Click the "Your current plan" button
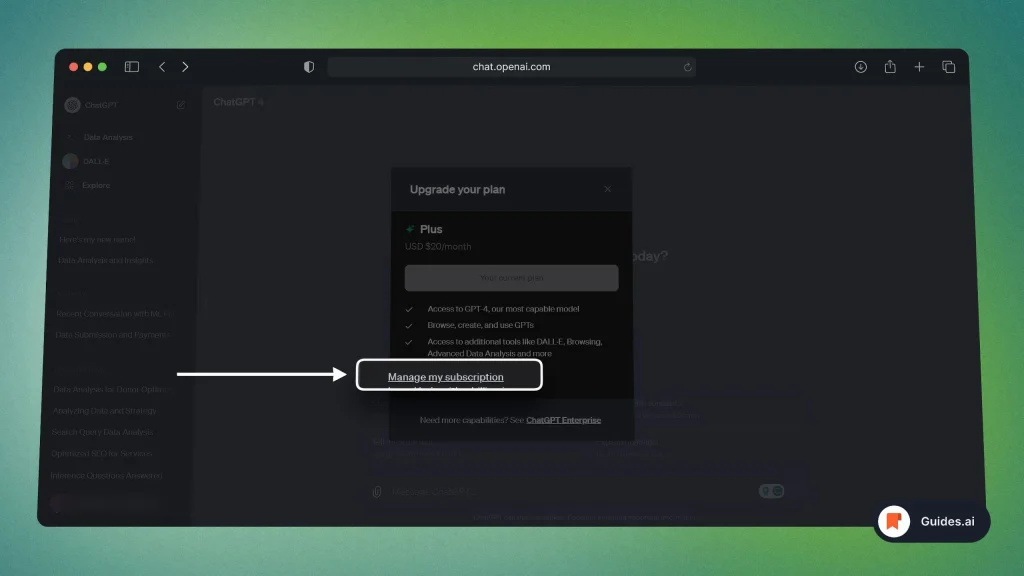The height and width of the screenshot is (576, 1024). coord(511,278)
